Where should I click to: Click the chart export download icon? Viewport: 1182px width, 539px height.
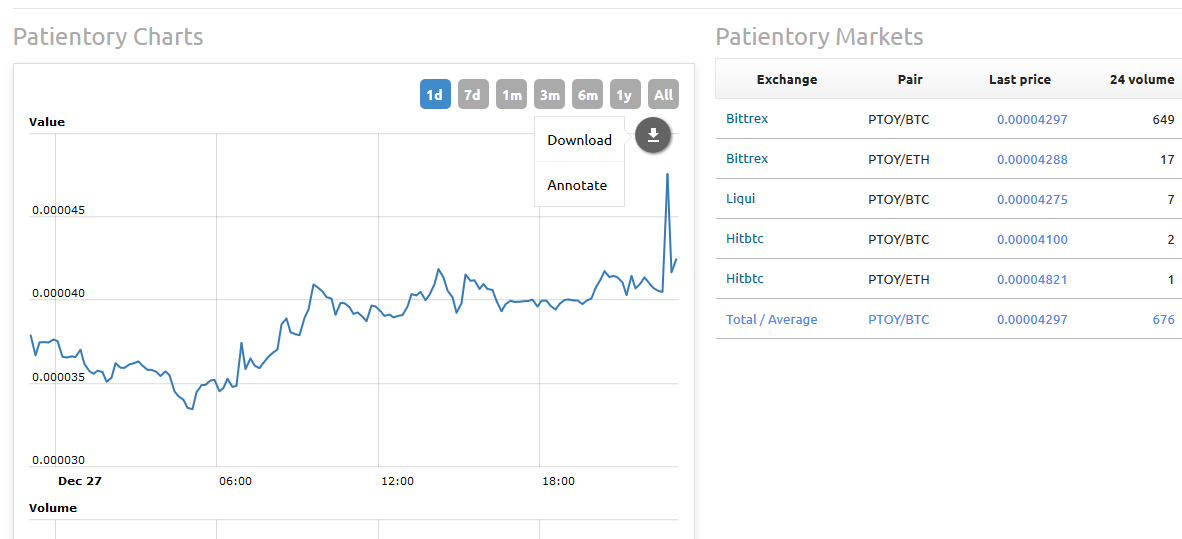[x=654, y=136]
